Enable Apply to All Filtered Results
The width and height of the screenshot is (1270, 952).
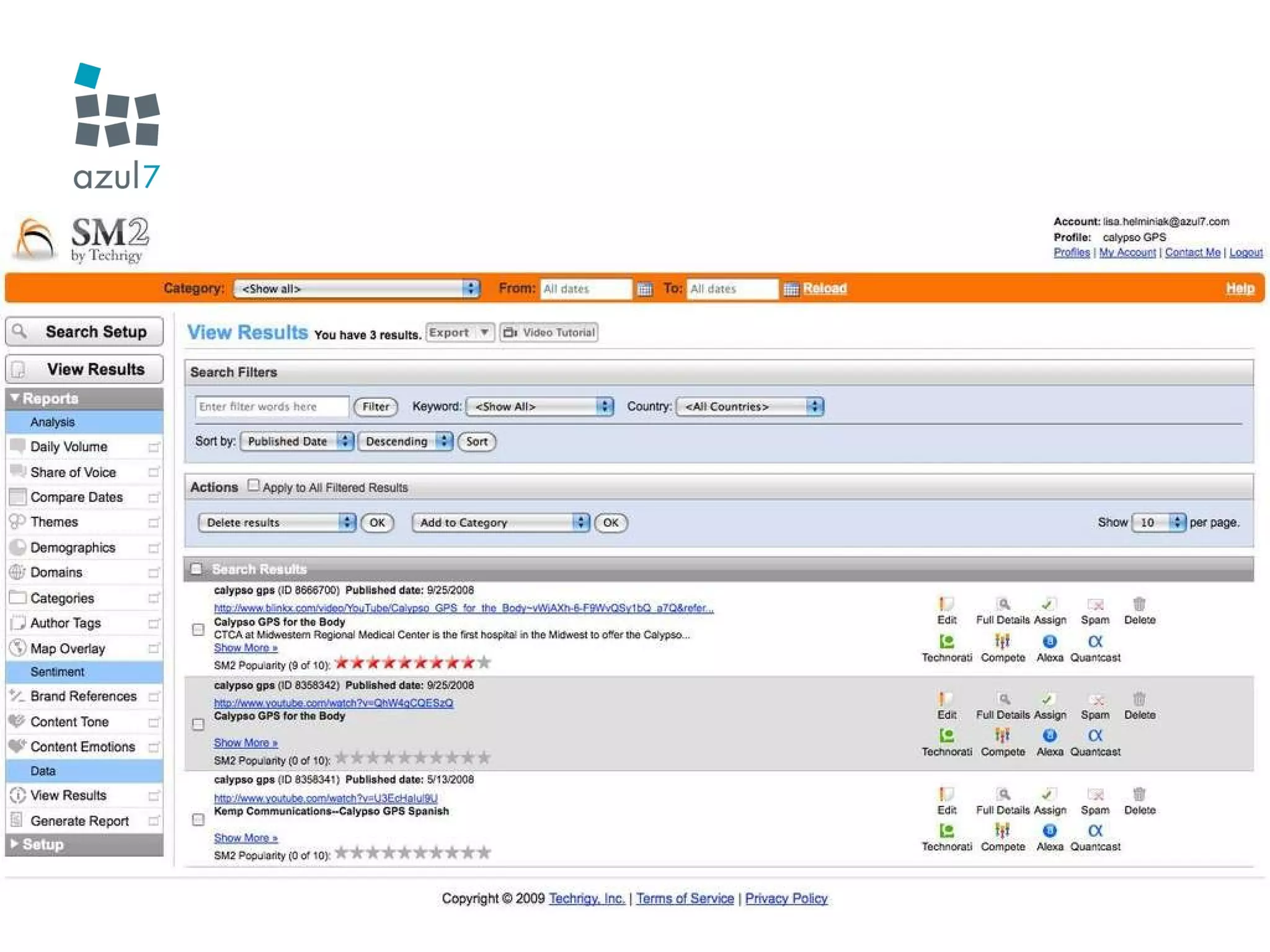[x=253, y=486]
